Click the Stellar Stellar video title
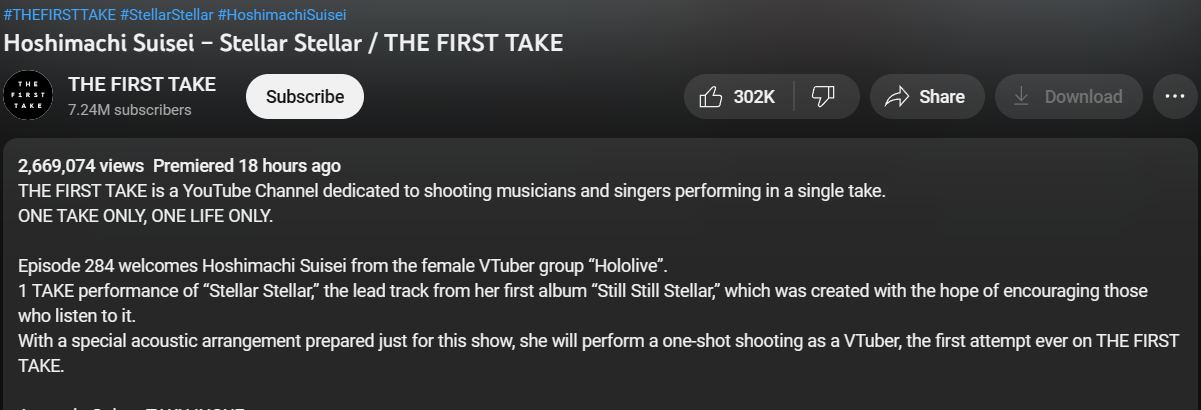This screenshot has width=1201, height=410. pos(283,43)
